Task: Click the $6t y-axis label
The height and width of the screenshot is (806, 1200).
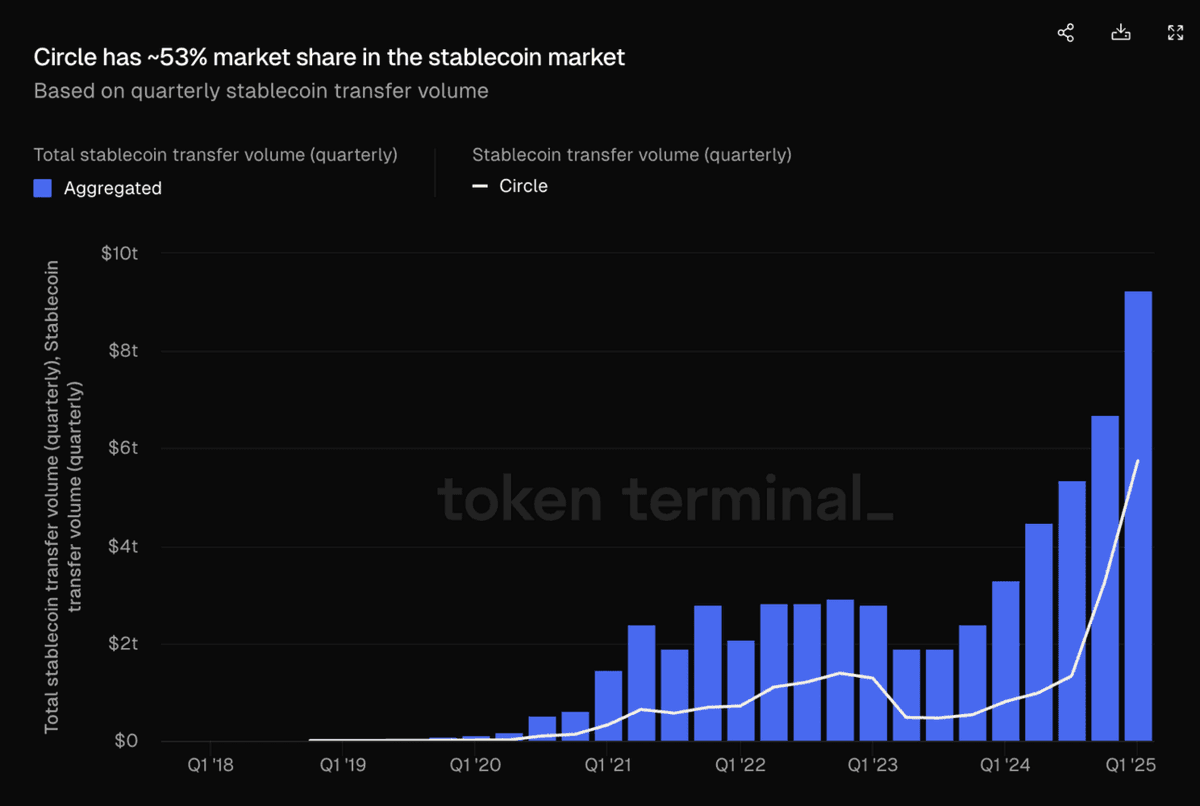Action: point(122,448)
